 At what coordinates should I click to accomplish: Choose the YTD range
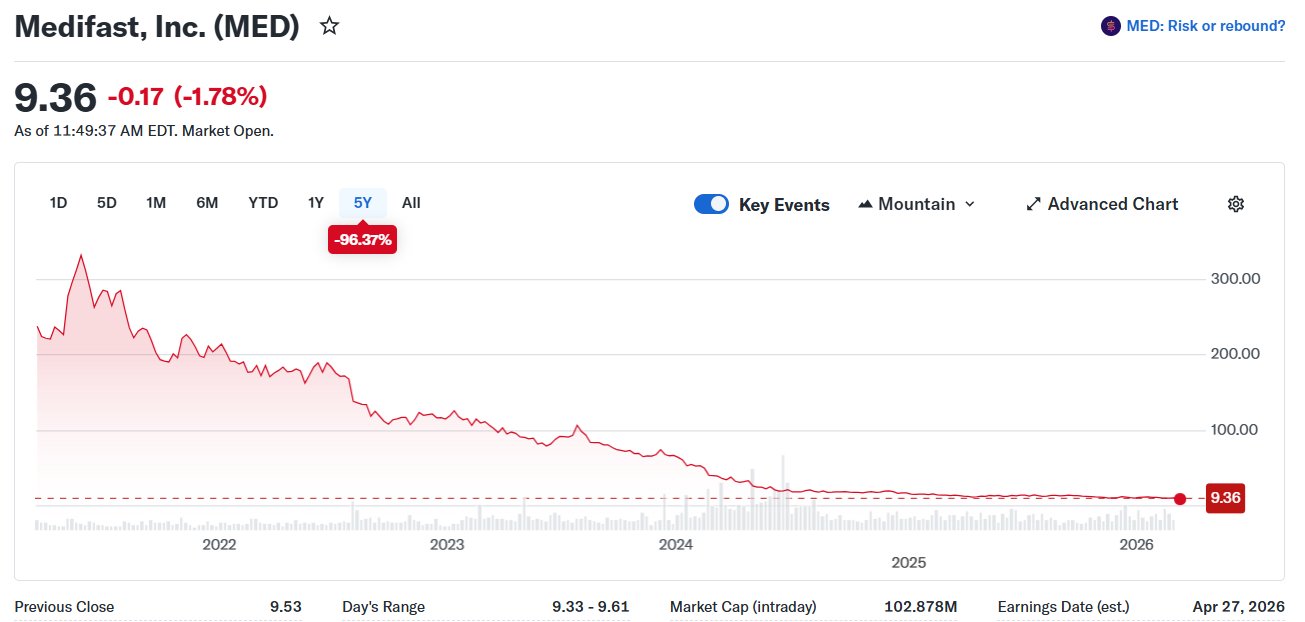pyautogui.click(x=263, y=203)
